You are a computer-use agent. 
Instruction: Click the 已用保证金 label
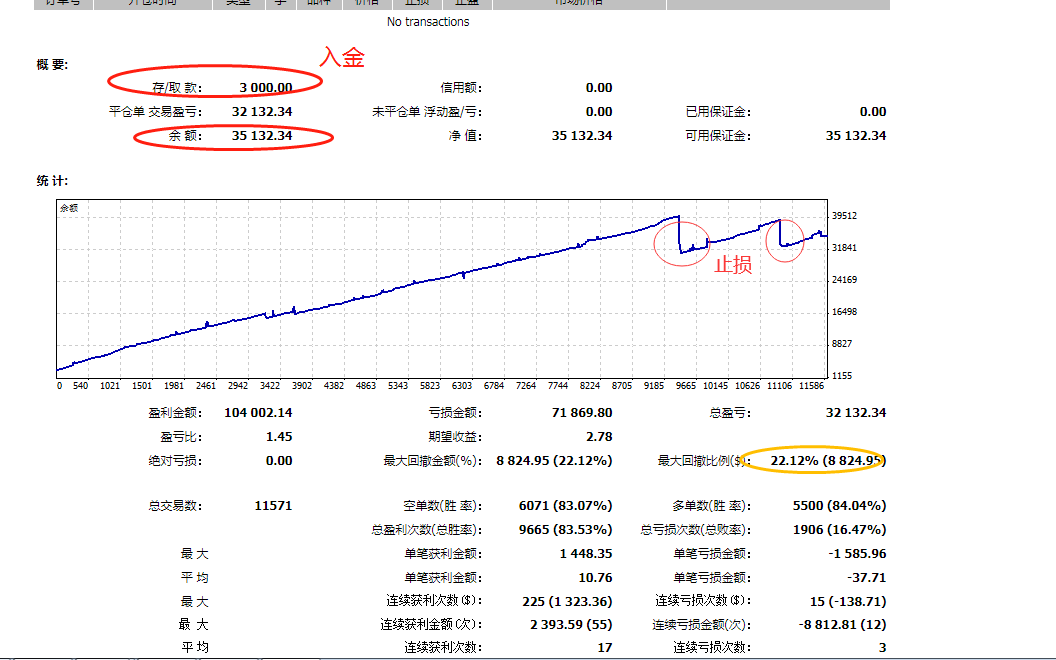tap(718, 112)
